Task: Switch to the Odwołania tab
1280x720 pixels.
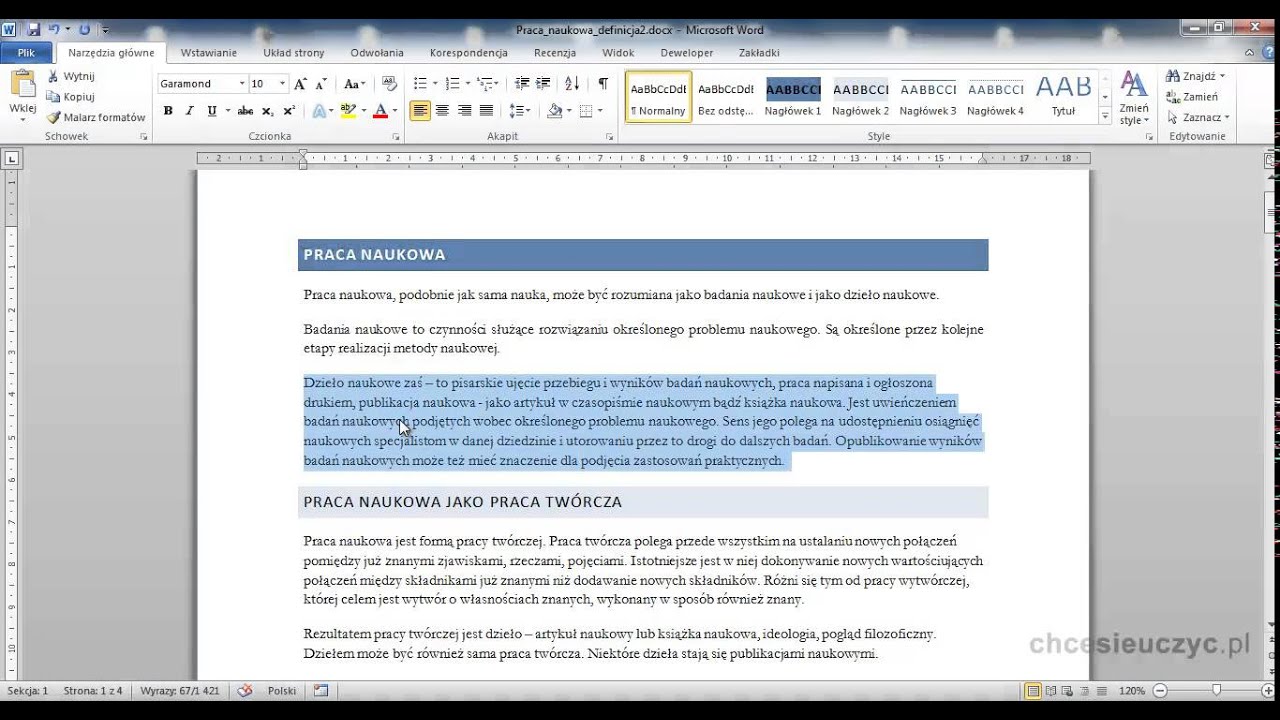Action: tap(377, 53)
